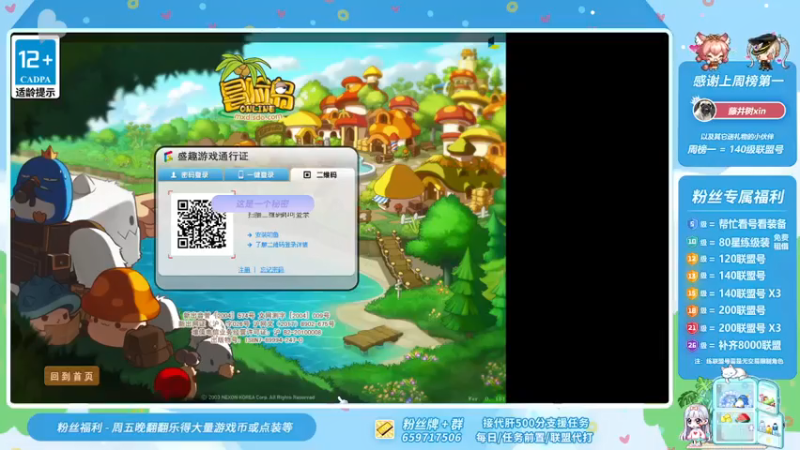This screenshot has width=800, height=450.
Task: Click the gold ticket icon beside 粉丝牌+群
Action: 385,429
